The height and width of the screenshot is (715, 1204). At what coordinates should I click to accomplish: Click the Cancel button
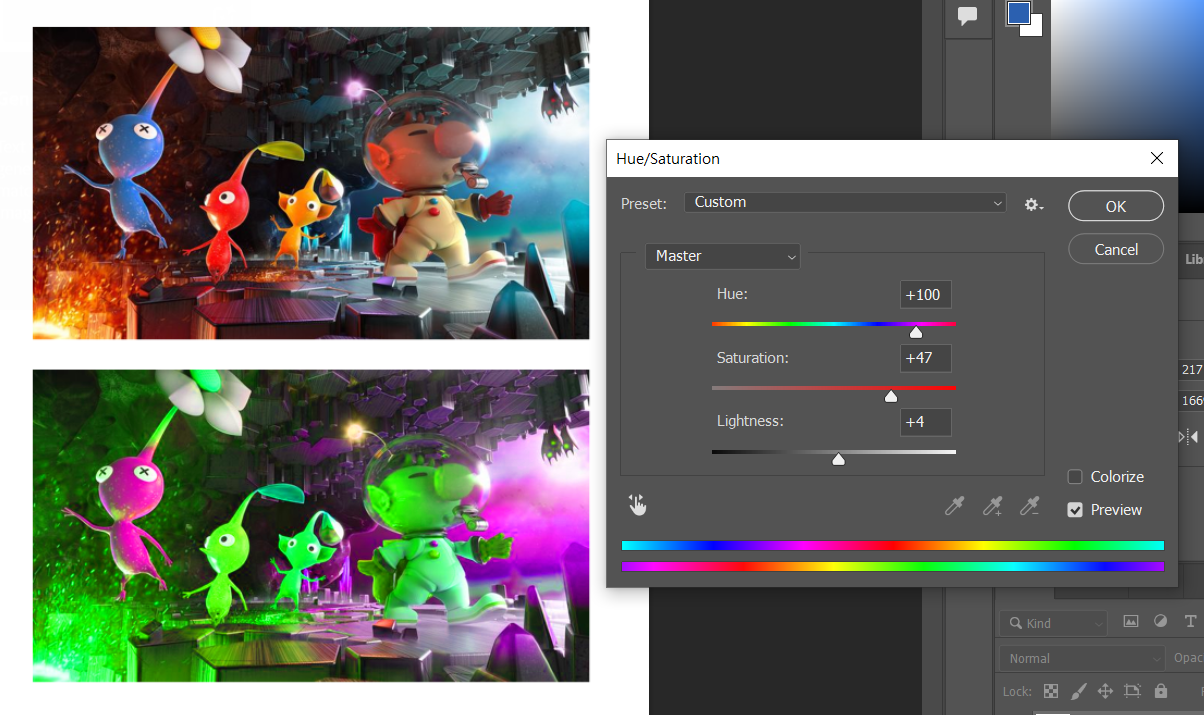coord(1116,249)
